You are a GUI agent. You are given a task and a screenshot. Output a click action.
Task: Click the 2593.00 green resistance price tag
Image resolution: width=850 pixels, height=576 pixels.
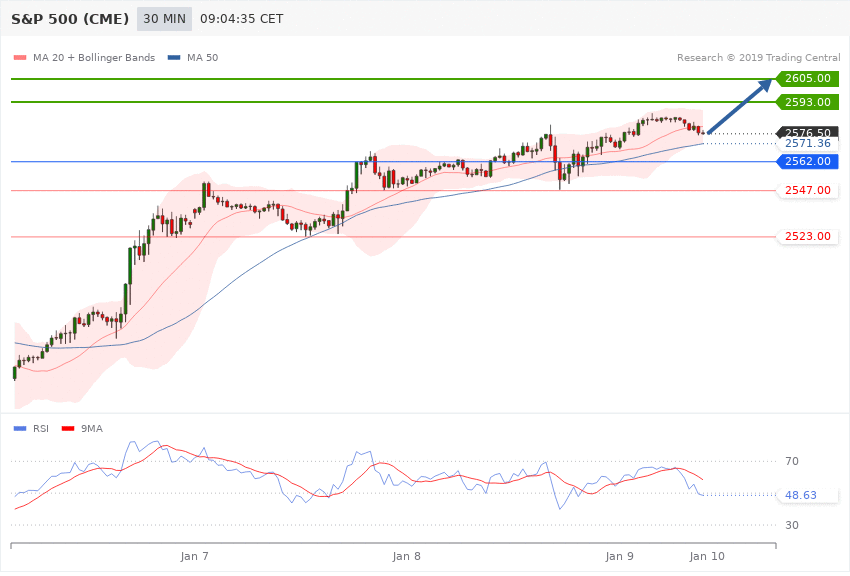click(x=807, y=102)
